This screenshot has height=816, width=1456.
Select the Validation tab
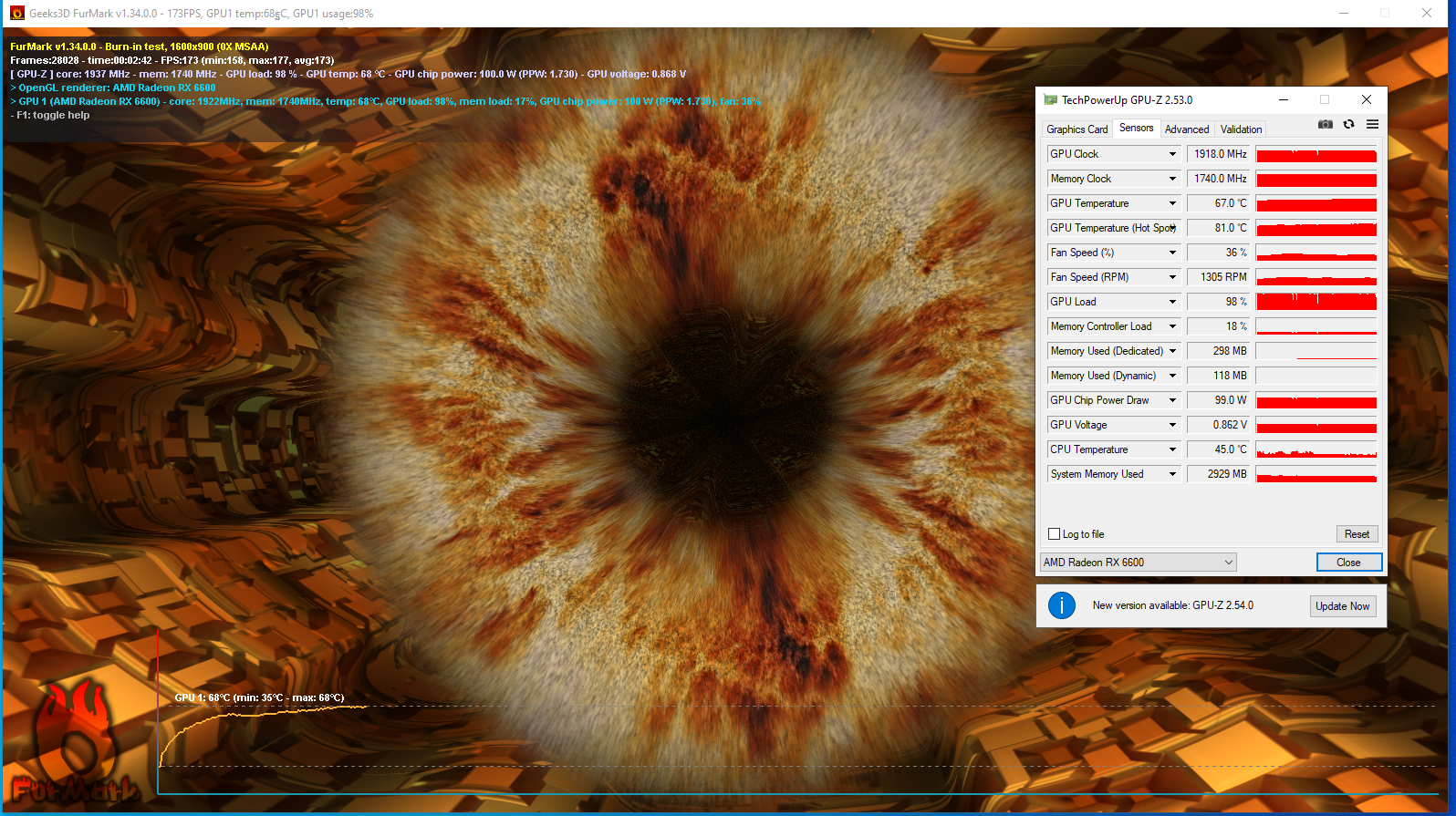coord(1241,129)
